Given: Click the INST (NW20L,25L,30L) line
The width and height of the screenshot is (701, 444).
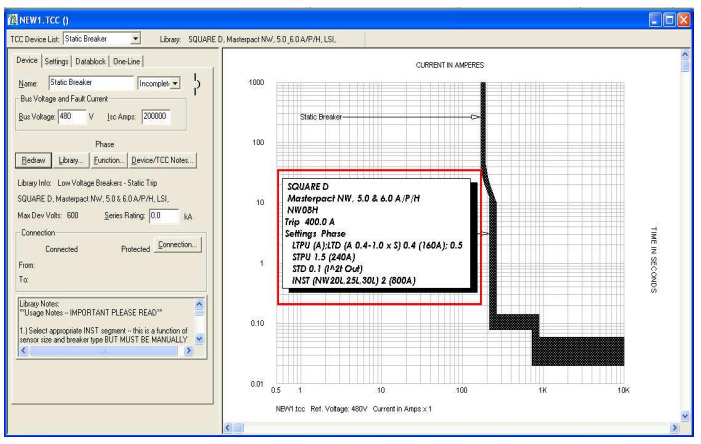Looking at the screenshot, I should tap(354, 280).
